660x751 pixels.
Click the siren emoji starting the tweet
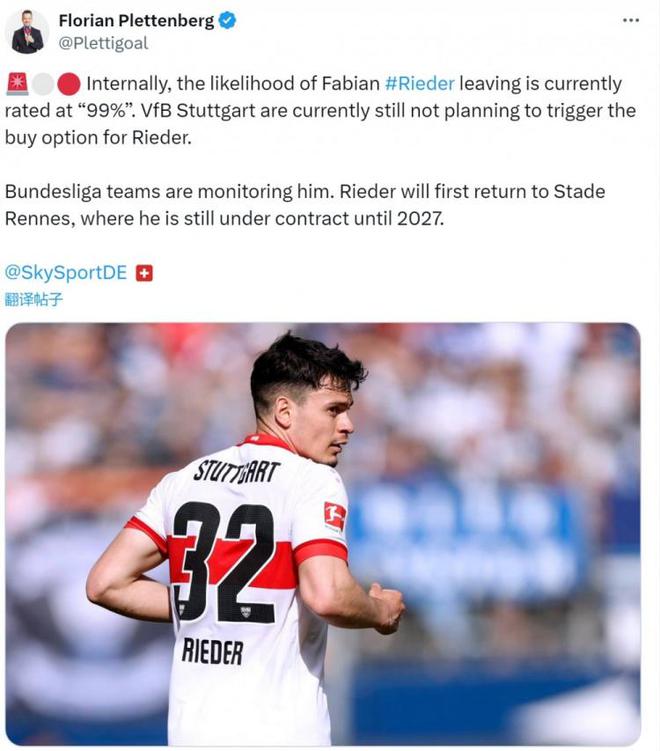point(17,84)
